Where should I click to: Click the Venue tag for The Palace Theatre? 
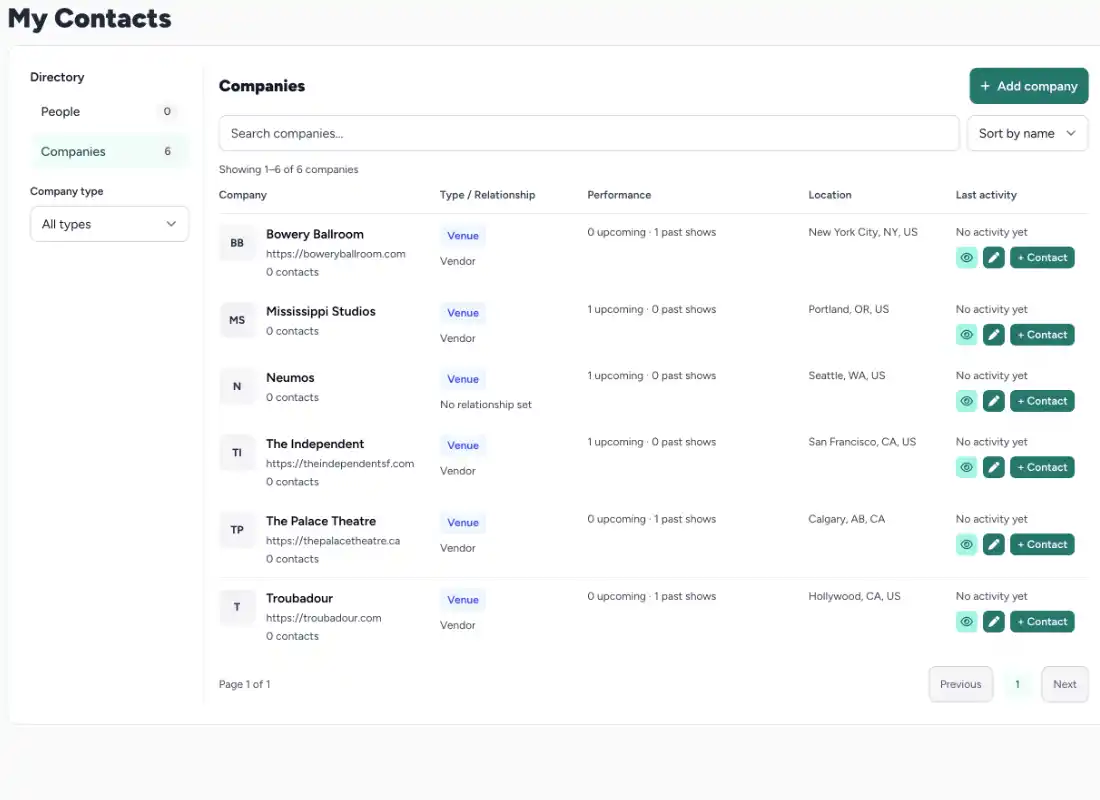462,523
